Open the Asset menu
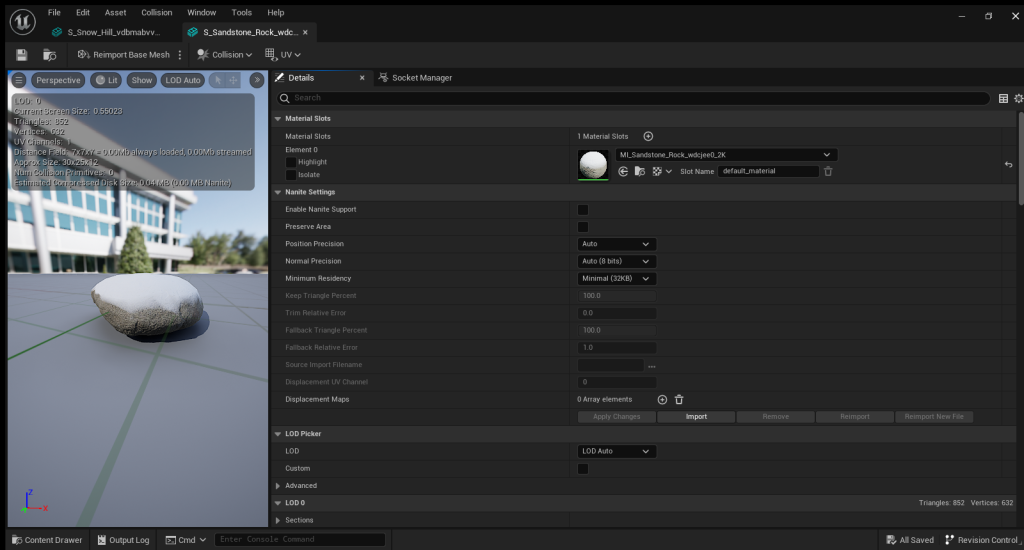Image resolution: width=1024 pixels, height=550 pixels. [x=116, y=12]
